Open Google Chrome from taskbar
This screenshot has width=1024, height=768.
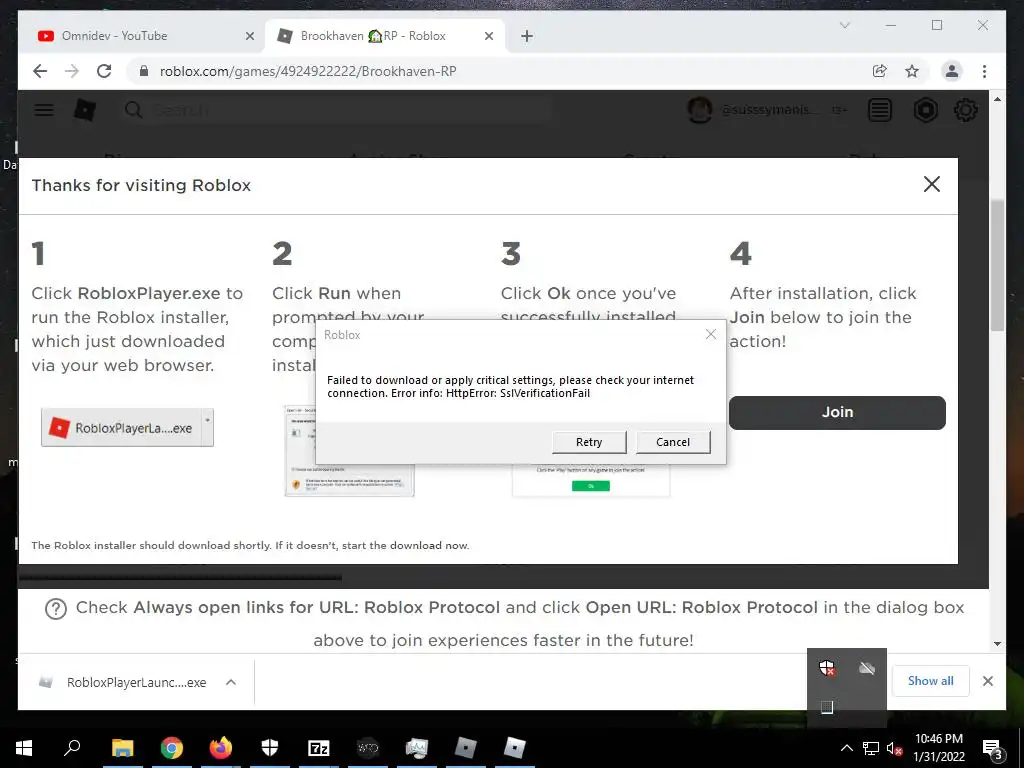pyautogui.click(x=172, y=748)
